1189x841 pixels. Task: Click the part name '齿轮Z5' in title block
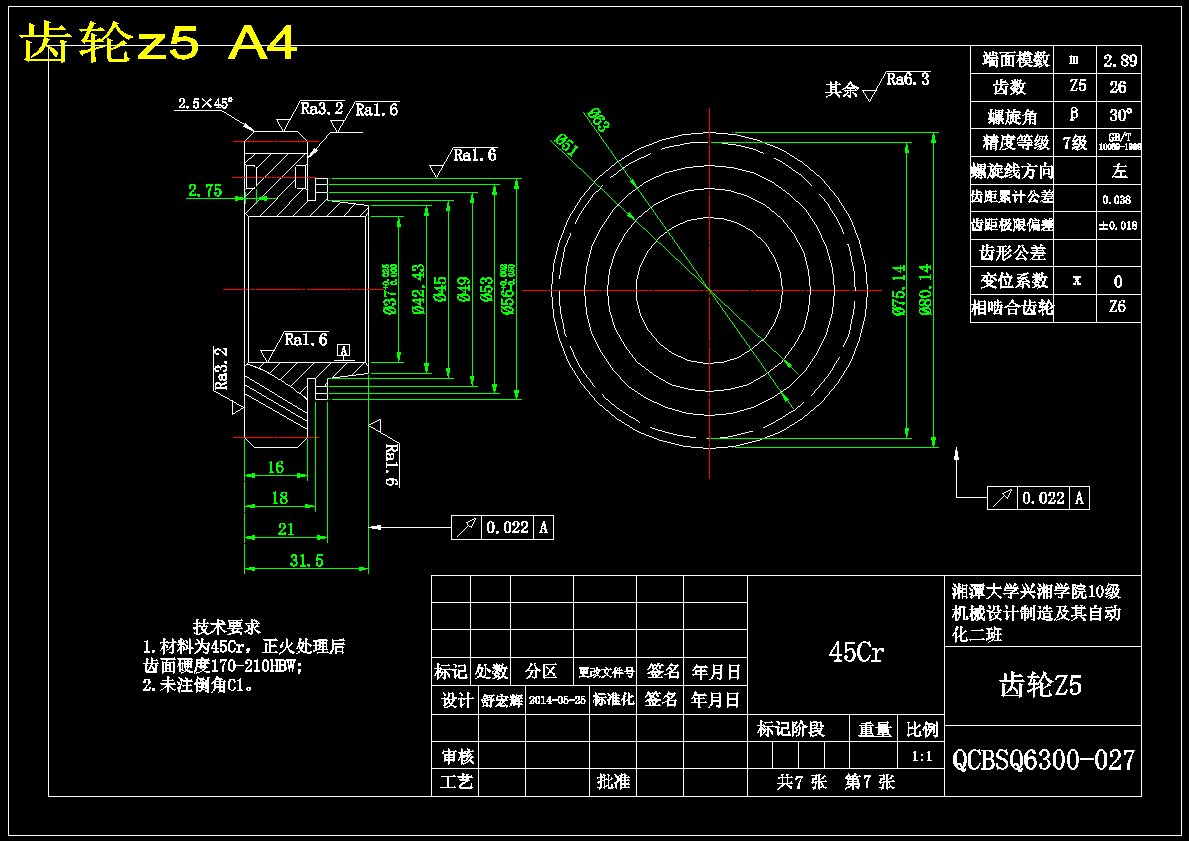click(x=1041, y=686)
